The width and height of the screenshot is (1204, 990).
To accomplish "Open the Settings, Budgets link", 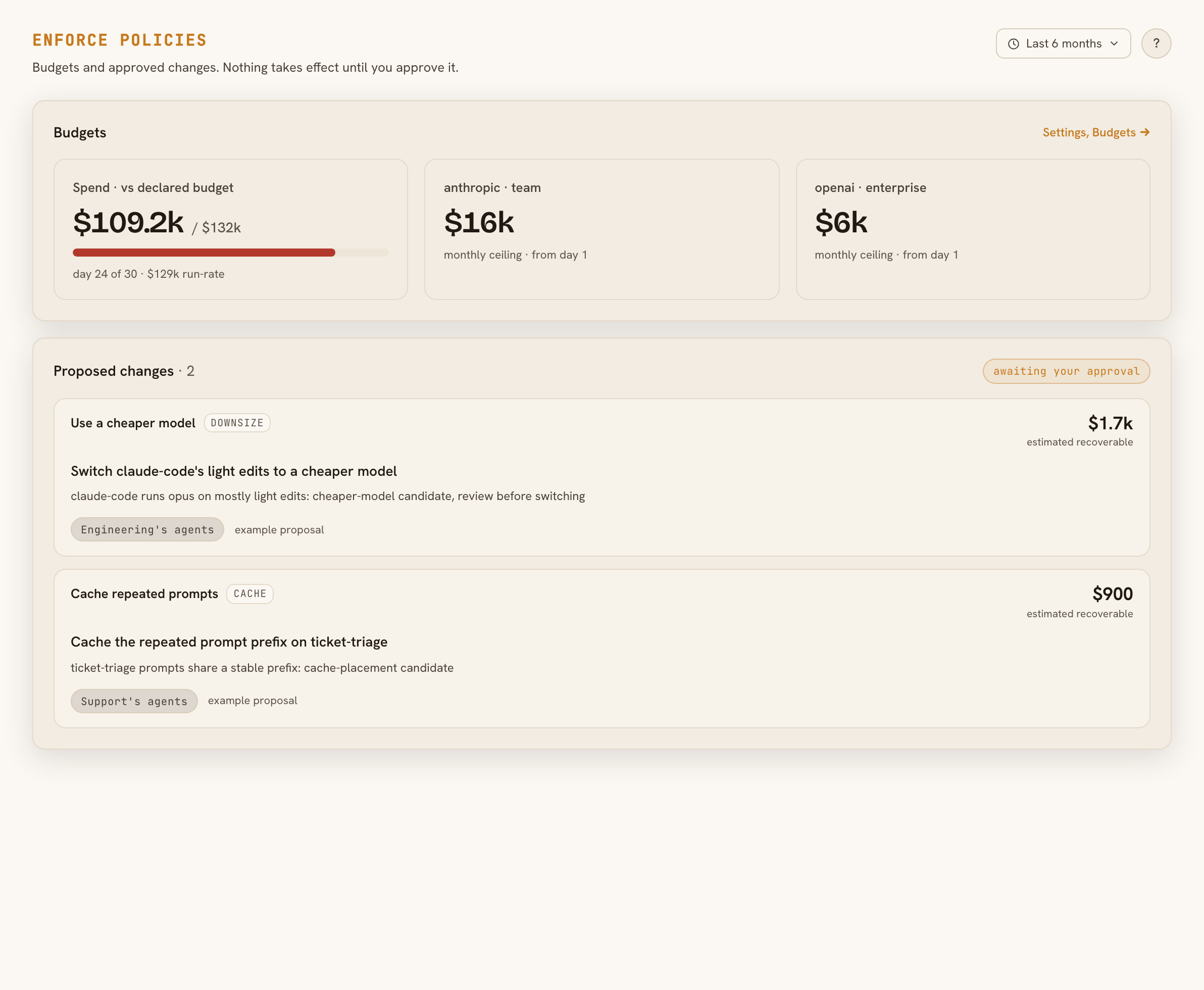I will tap(1096, 132).
